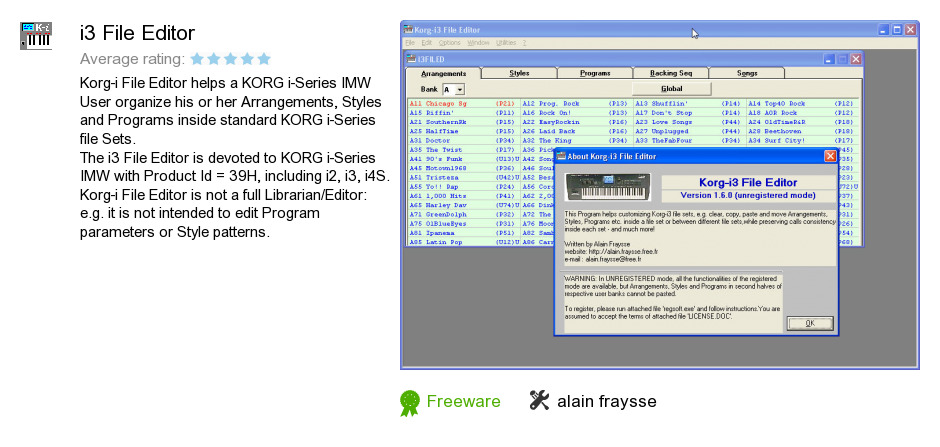Viewport: 940px width, 447px height.
Task: Select arrangement A23 Love Songs
Action: (689, 122)
